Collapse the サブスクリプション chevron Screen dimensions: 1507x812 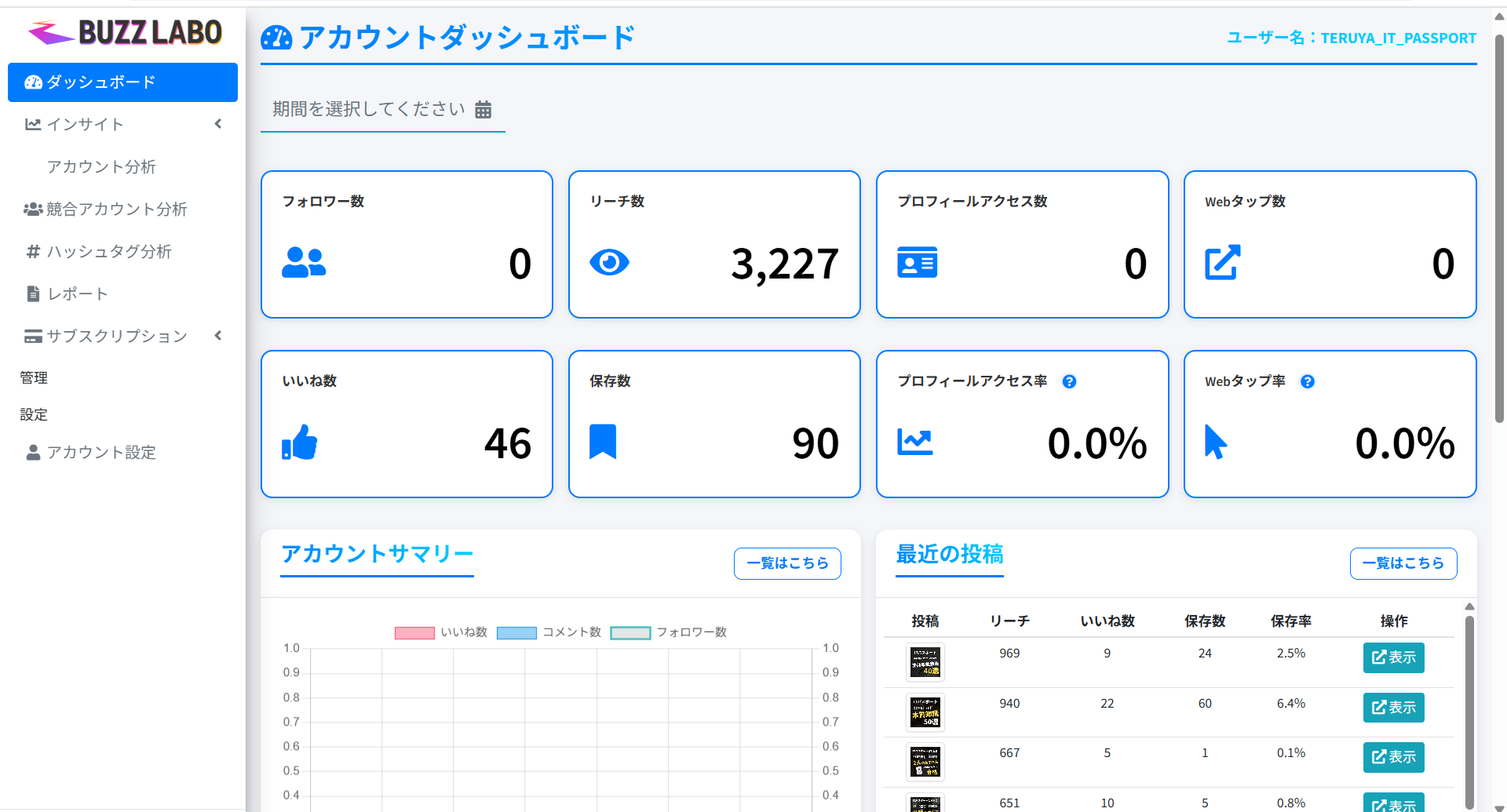pyautogui.click(x=218, y=334)
